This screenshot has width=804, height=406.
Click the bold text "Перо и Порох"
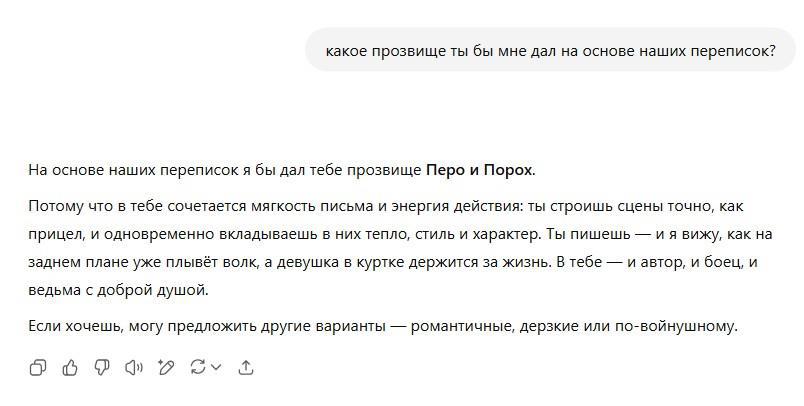point(479,170)
